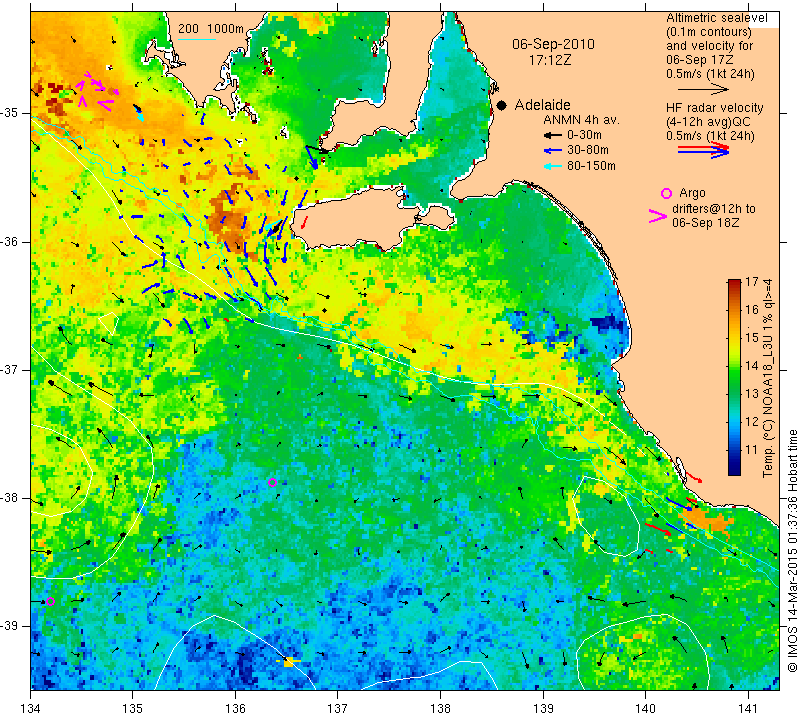The height and width of the screenshot is (720, 800).
Task: Click the latitude axis label -37
Action: tap(10, 369)
